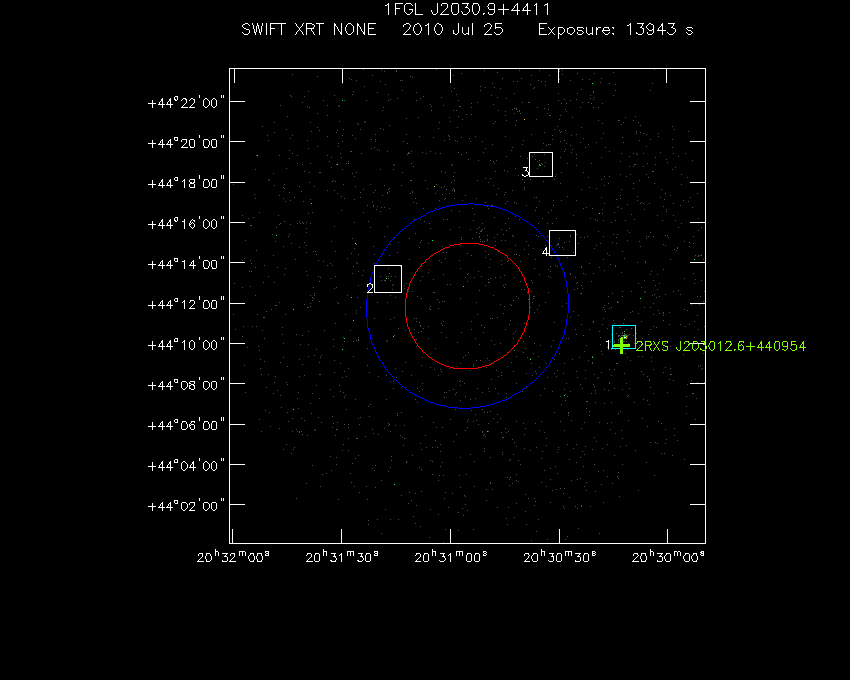Click the 20h30m00s axis label
850x680 pixels.
click(668, 557)
